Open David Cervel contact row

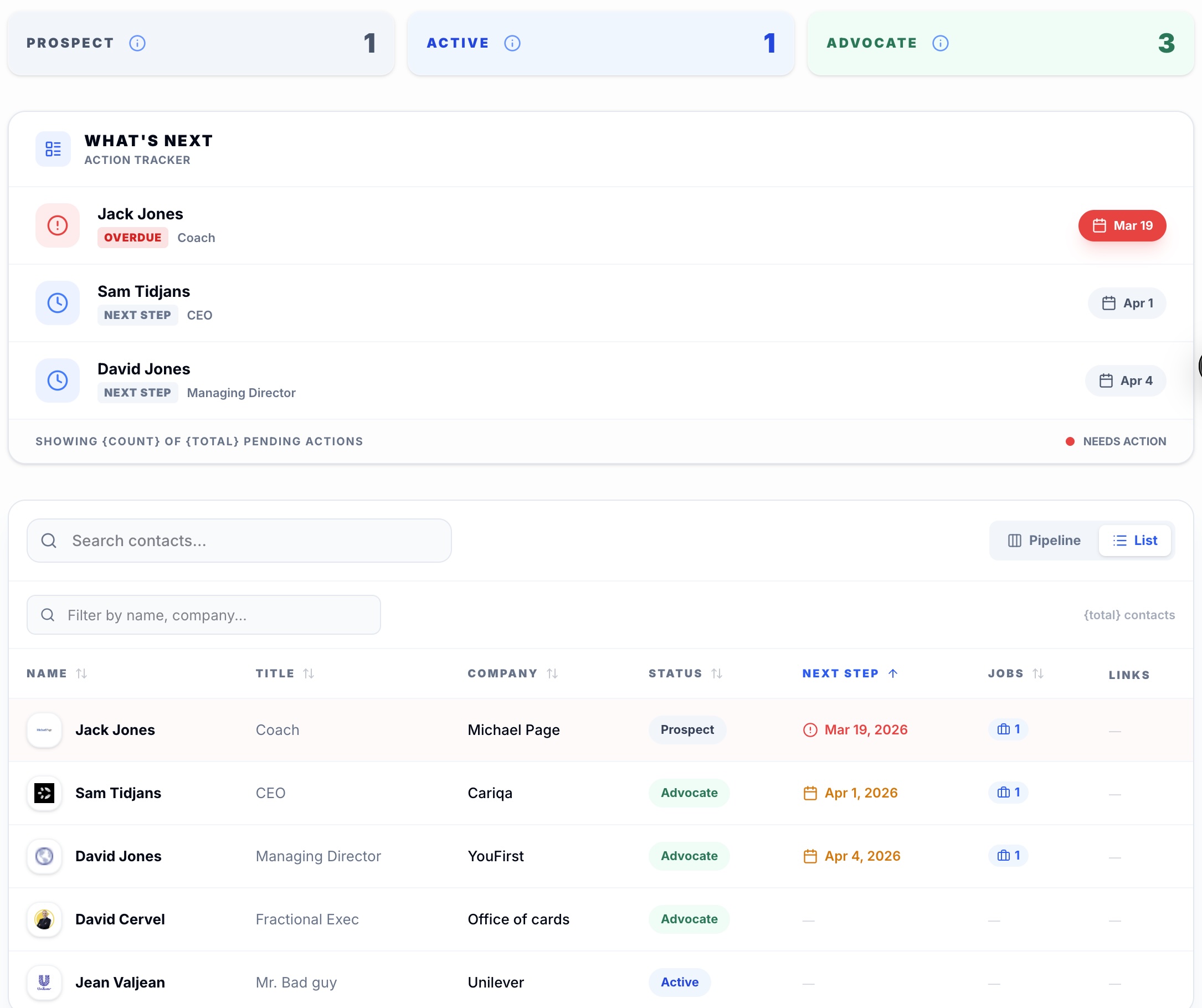tap(120, 919)
